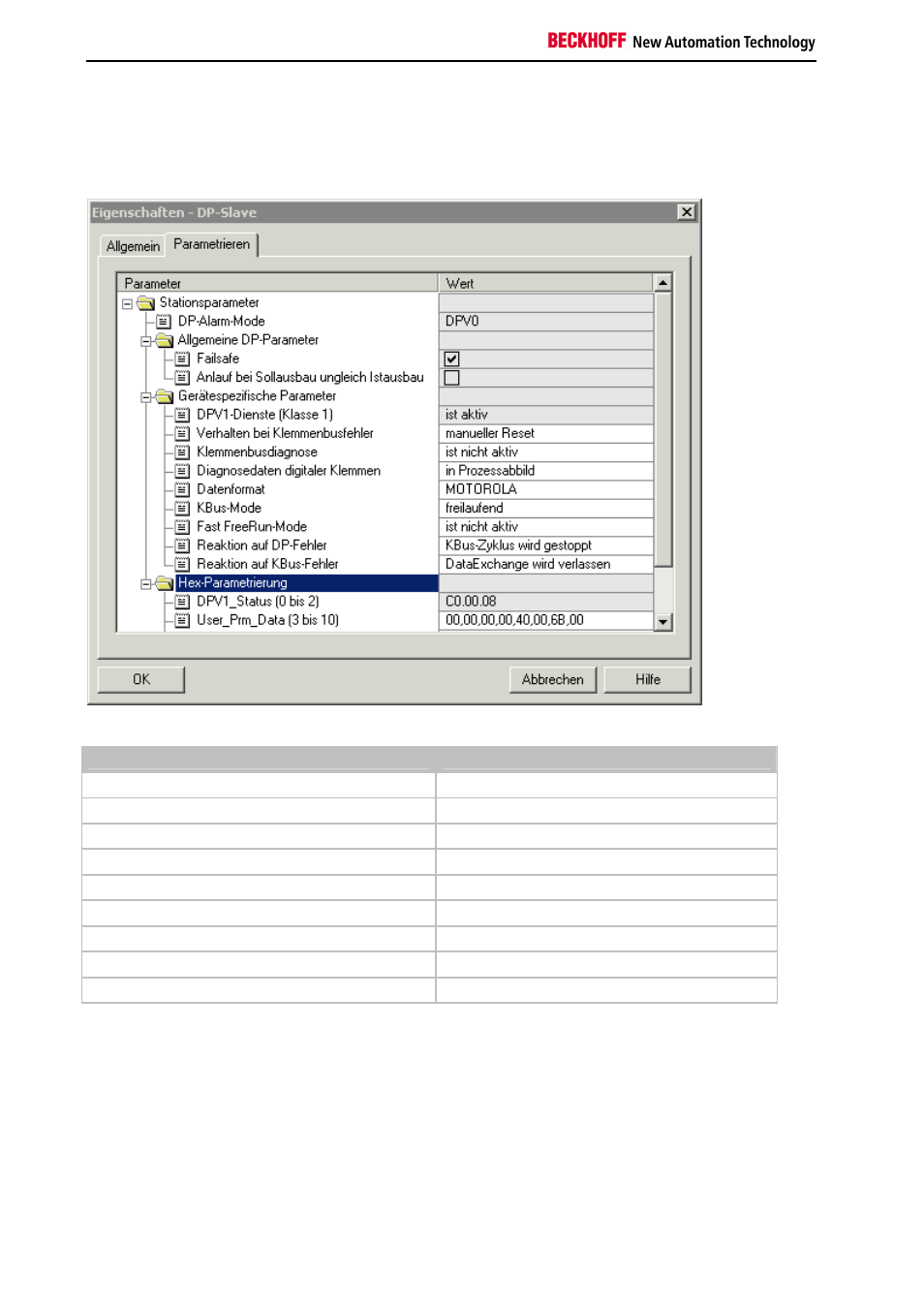Click the scroll down arrow
This screenshot has width=924, height=1308.
[663, 622]
